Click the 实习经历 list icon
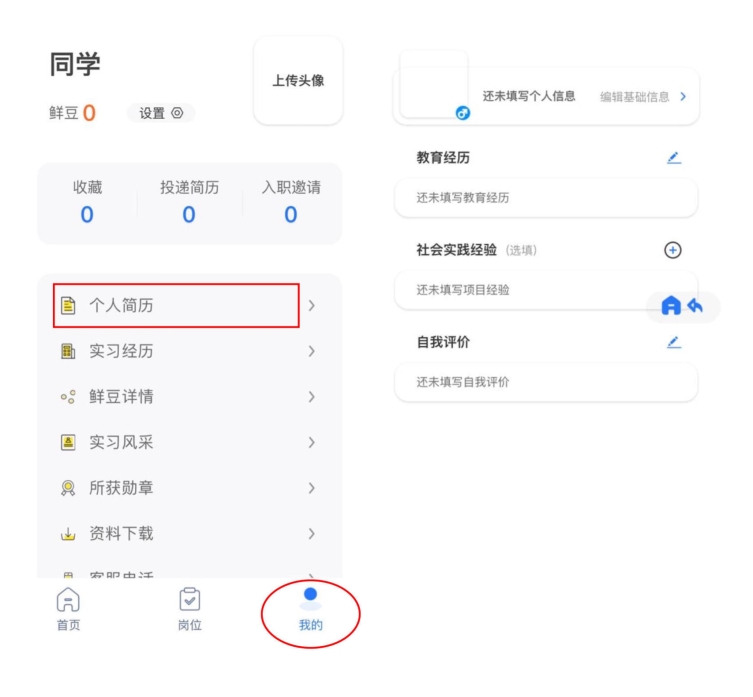753x697 pixels. click(68, 352)
